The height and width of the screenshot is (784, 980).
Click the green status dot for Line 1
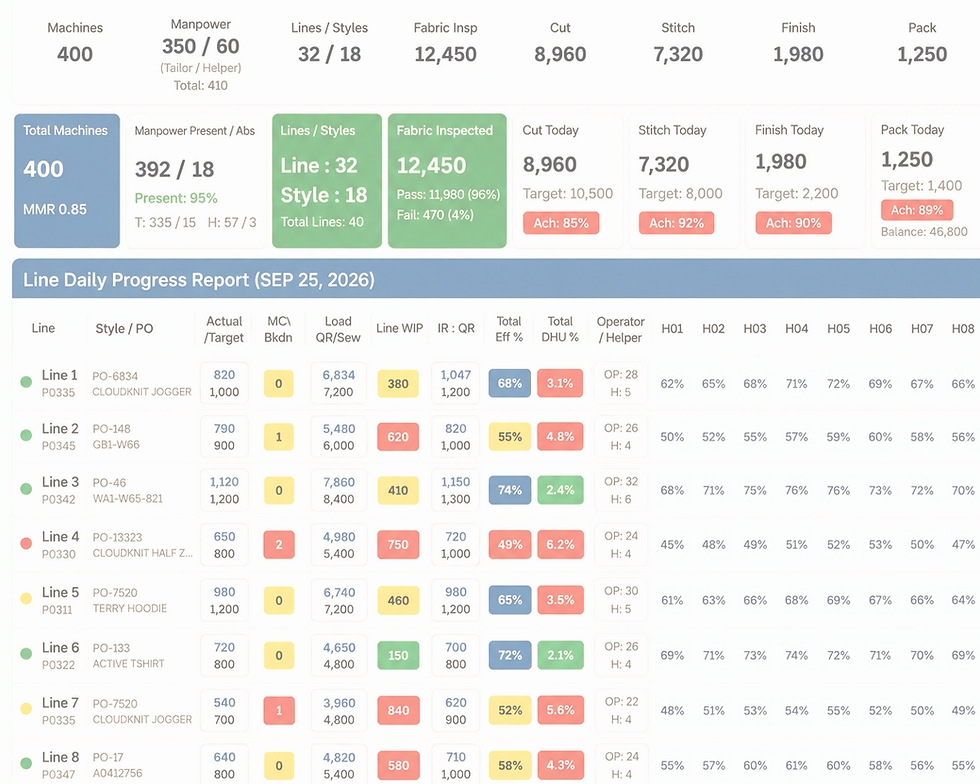click(26, 382)
